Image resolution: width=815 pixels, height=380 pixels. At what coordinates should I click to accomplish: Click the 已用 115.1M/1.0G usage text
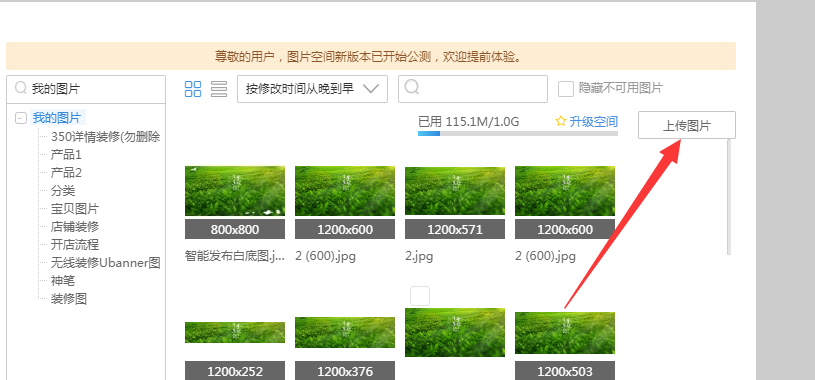coord(469,122)
